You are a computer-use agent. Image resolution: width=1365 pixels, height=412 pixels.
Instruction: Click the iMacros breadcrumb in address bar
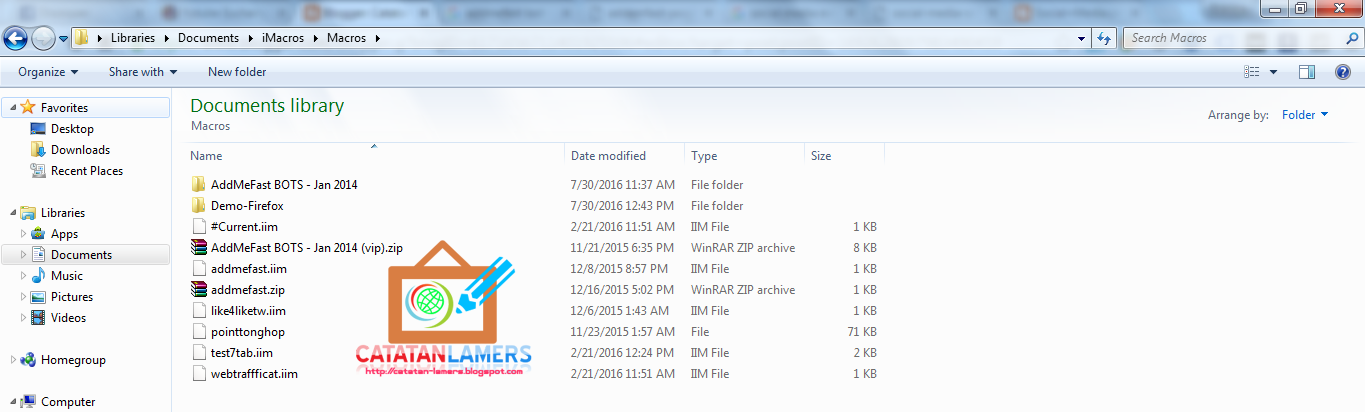coord(283,38)
